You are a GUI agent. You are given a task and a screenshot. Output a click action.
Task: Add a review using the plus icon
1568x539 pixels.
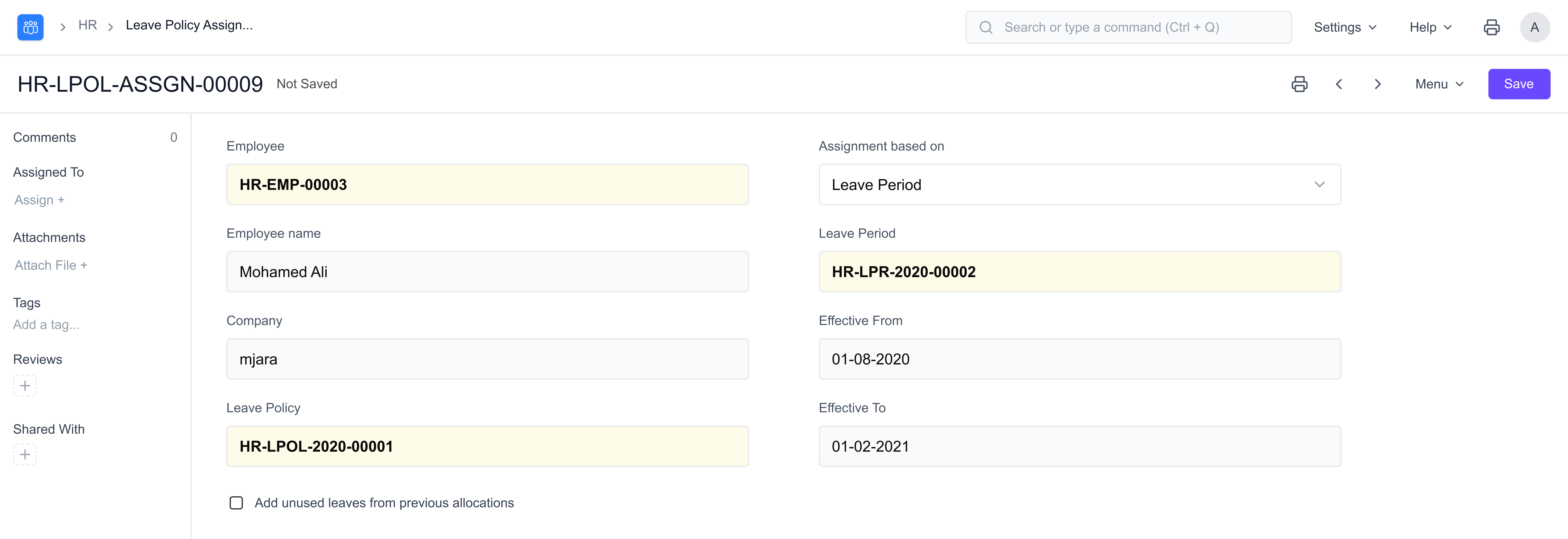[x=25, y=385]
